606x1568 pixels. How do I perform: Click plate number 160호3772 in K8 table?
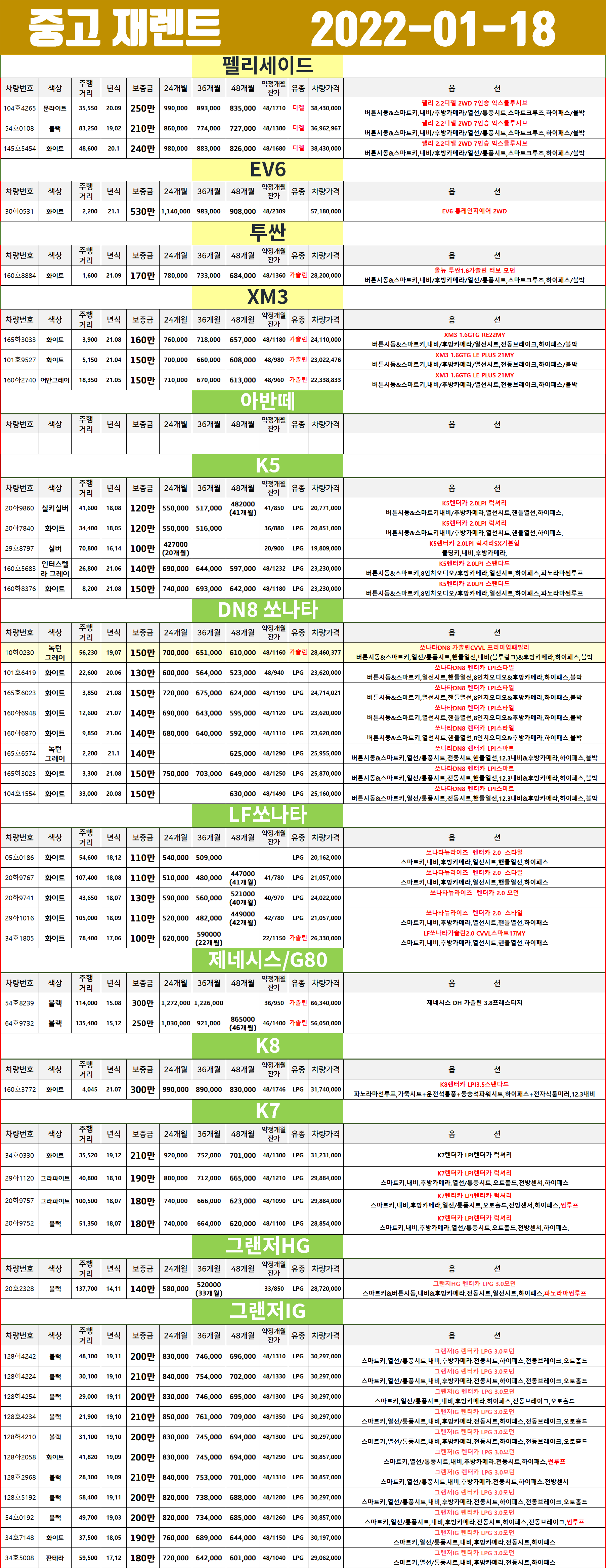[x=19, y=1089]
